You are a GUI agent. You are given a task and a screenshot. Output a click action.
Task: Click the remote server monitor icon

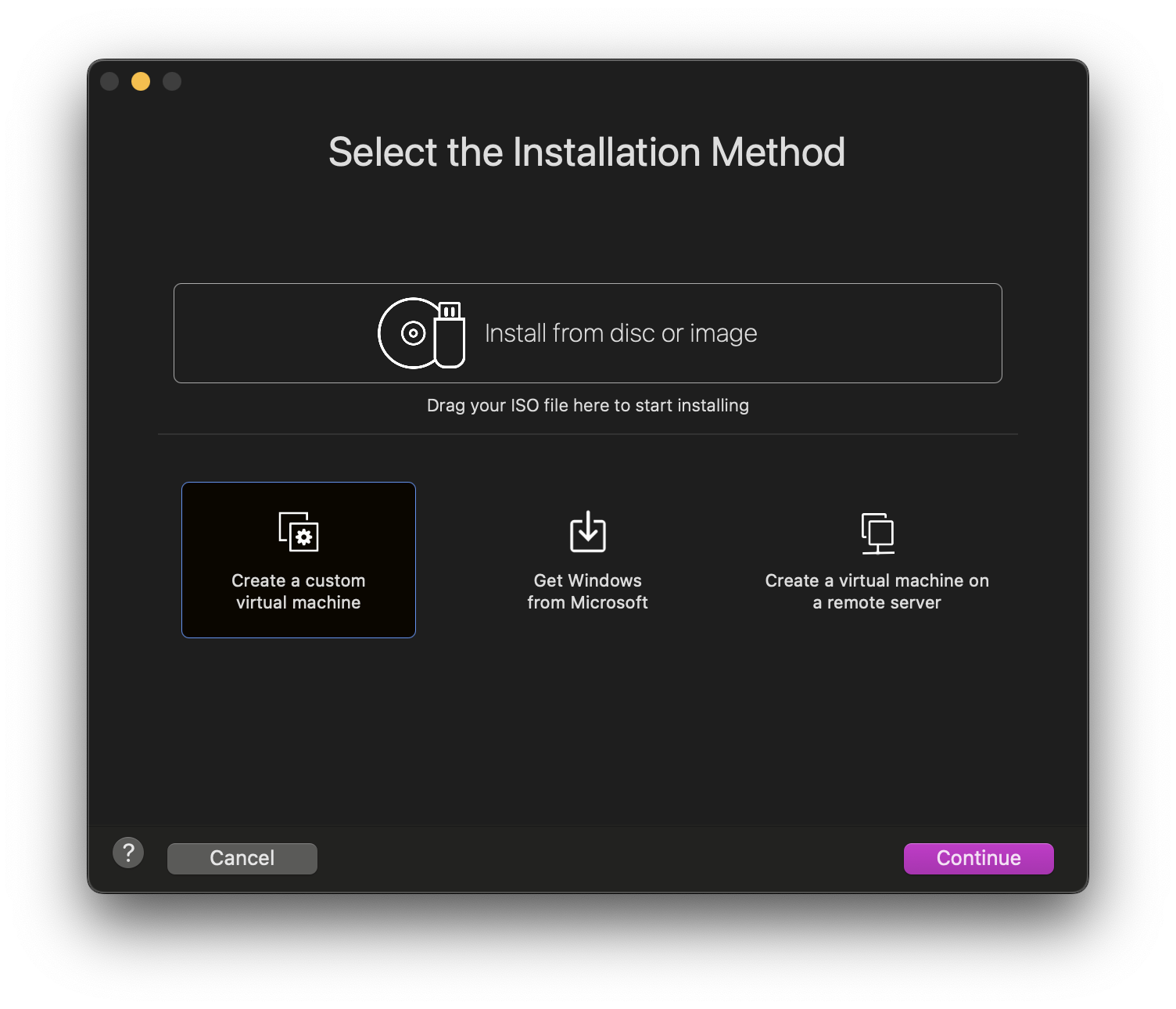coord(877,533)
